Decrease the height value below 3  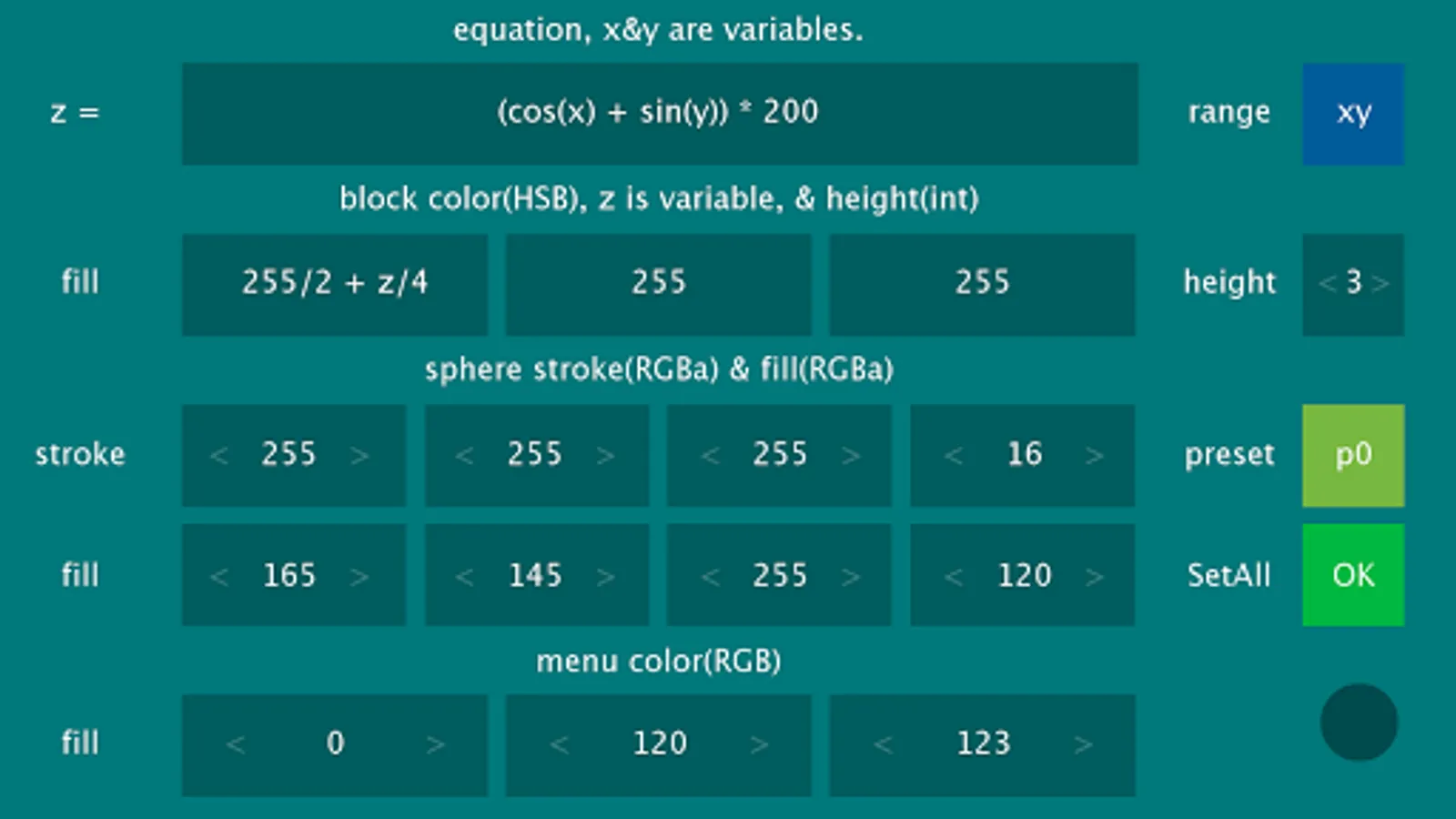click(1328, 283)
